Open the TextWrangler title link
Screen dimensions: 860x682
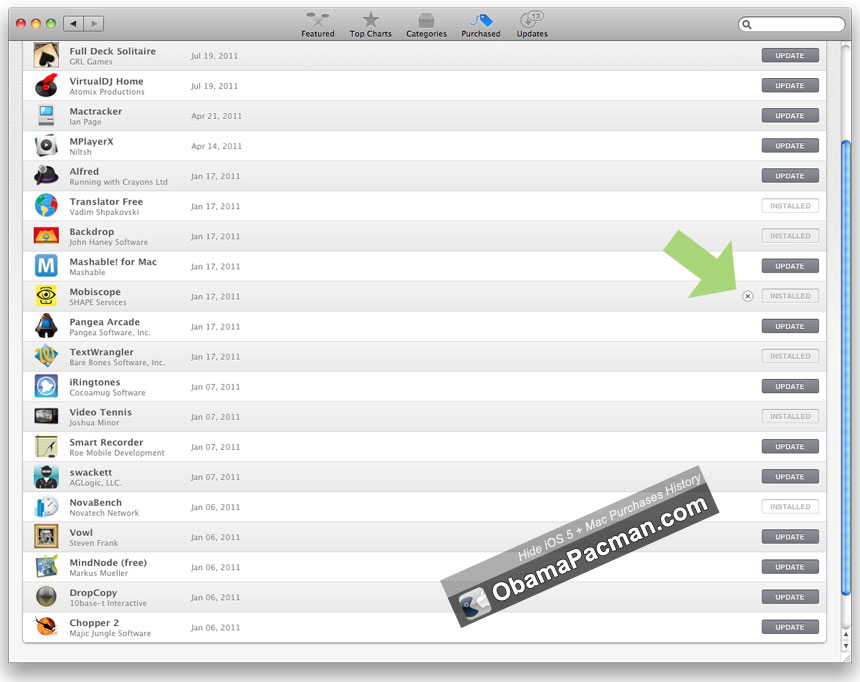(x=101, y=352)
